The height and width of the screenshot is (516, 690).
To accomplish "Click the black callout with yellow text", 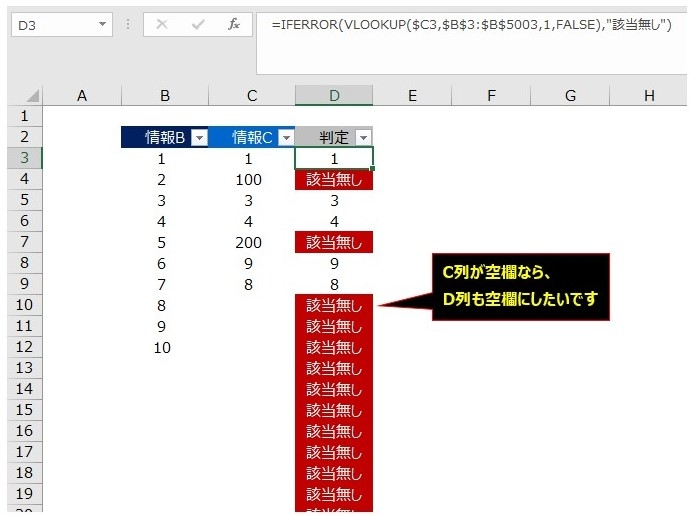I will [519, 287].
